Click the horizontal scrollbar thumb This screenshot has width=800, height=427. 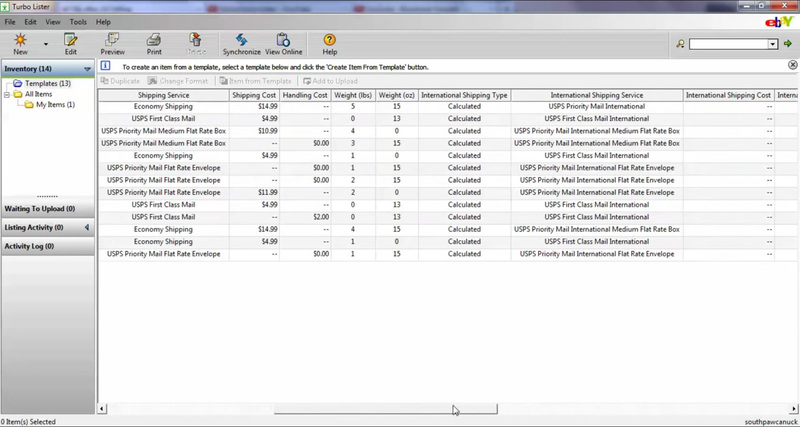pos(385,409)
